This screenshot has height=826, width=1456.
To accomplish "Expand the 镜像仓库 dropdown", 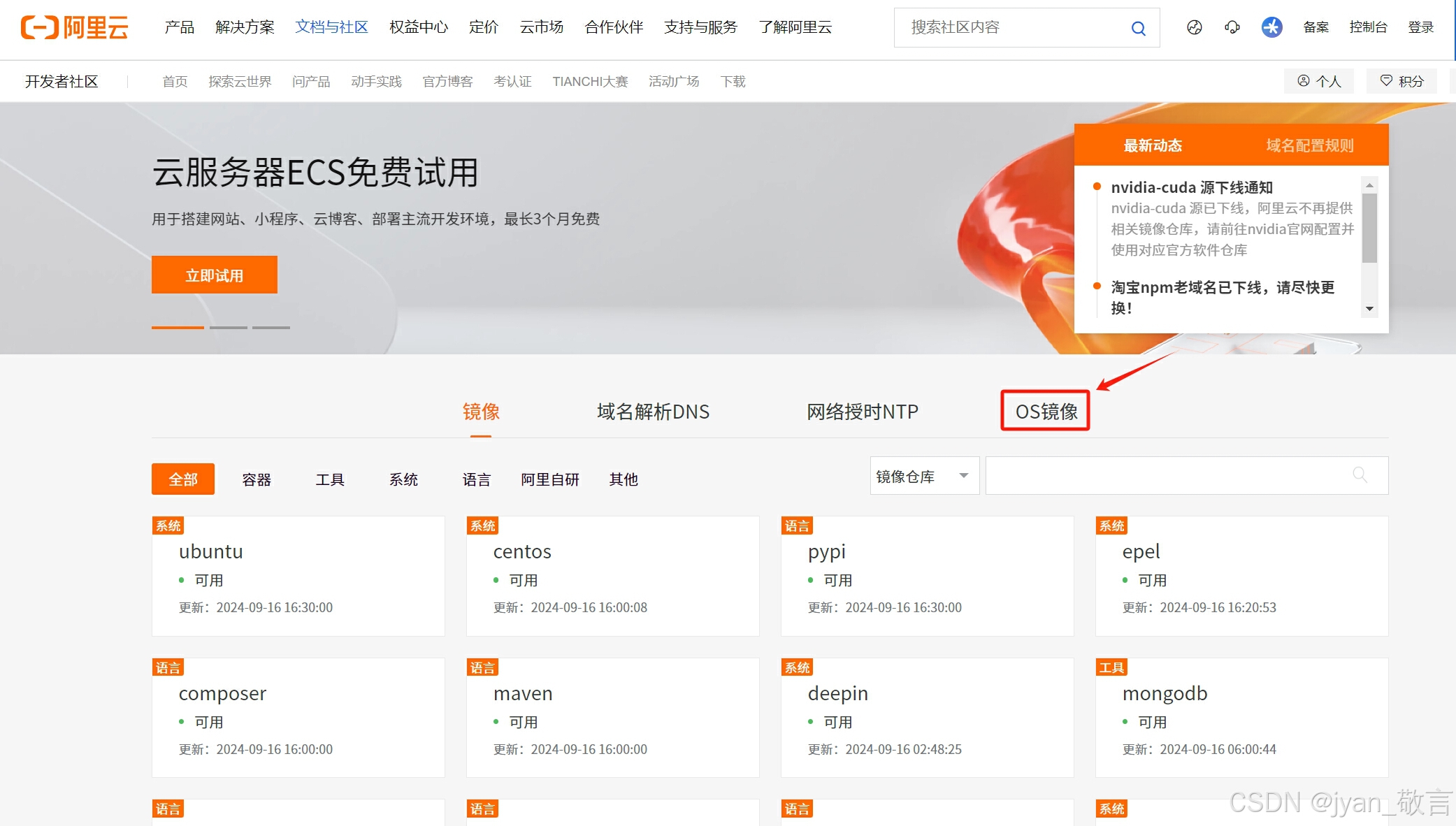I will 923,476.
